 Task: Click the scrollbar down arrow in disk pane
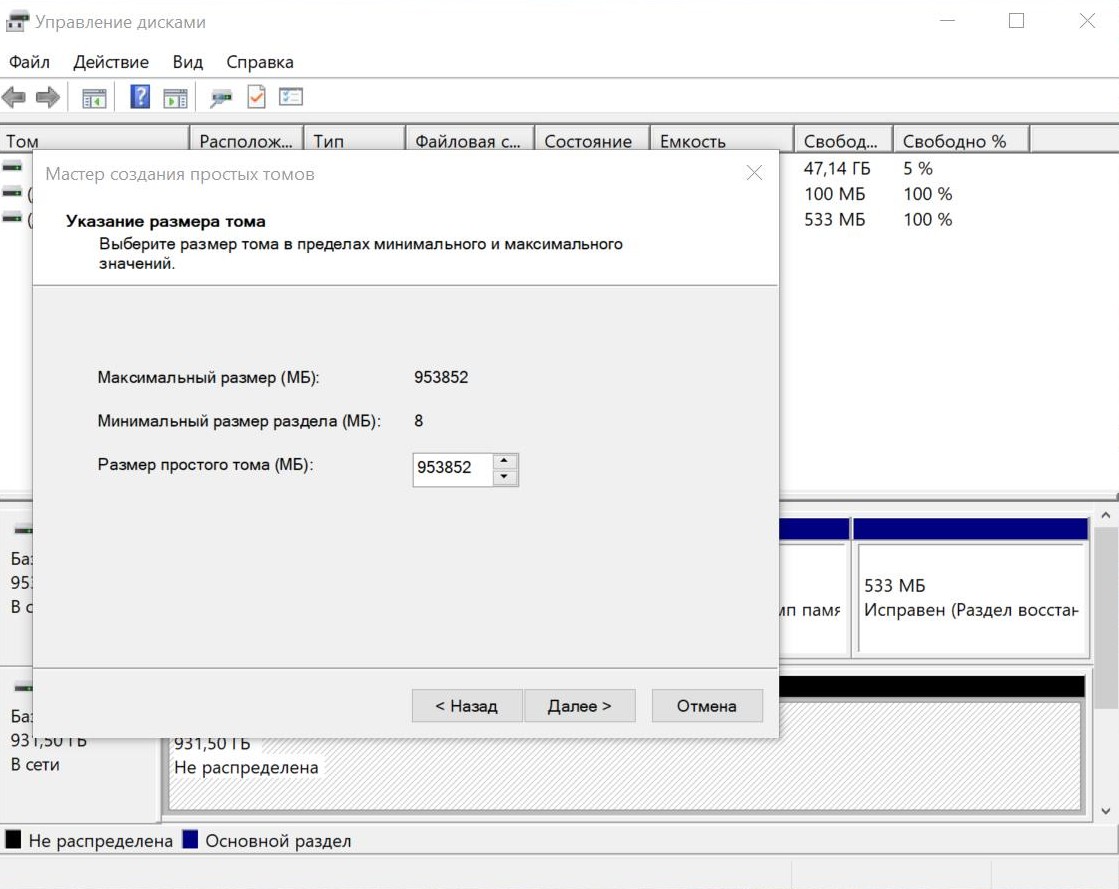tap(1105, 811)
